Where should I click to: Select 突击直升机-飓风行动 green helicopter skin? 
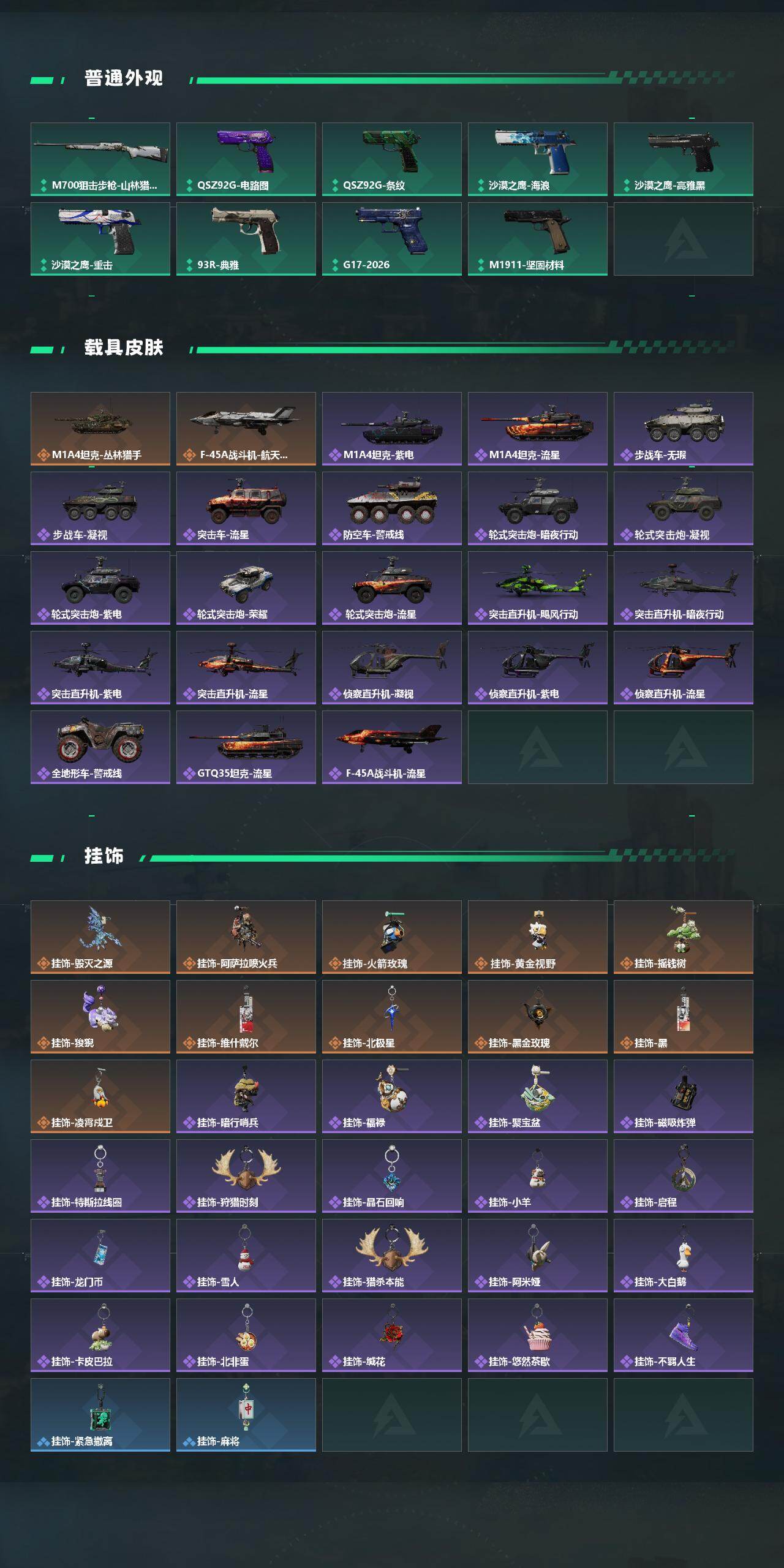[x=538, y=588]
